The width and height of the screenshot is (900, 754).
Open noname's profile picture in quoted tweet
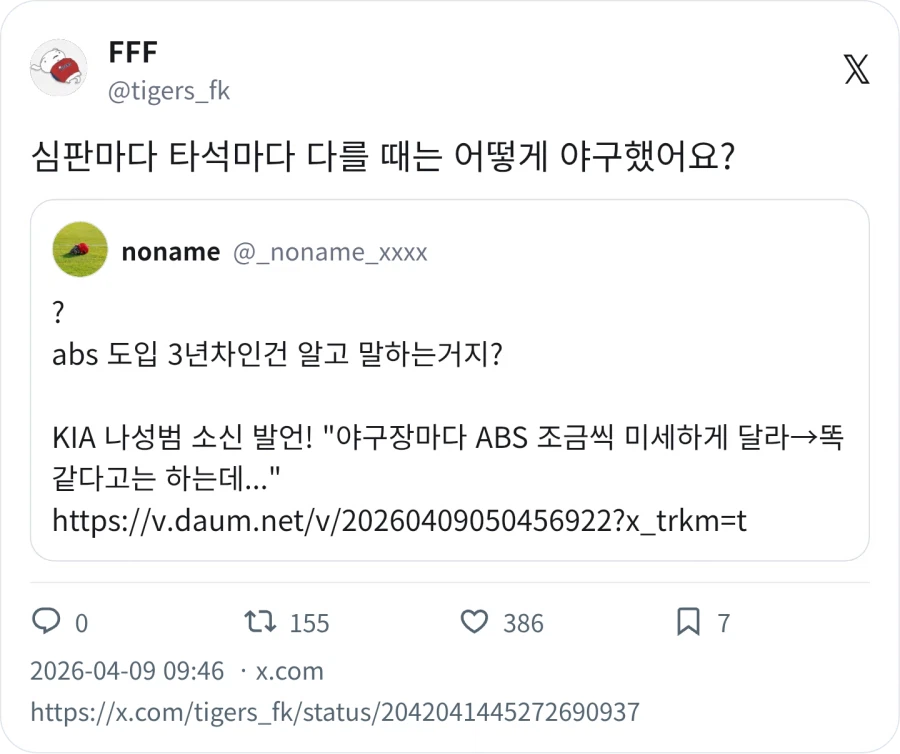pyautogui.click(x=80, y=250)
